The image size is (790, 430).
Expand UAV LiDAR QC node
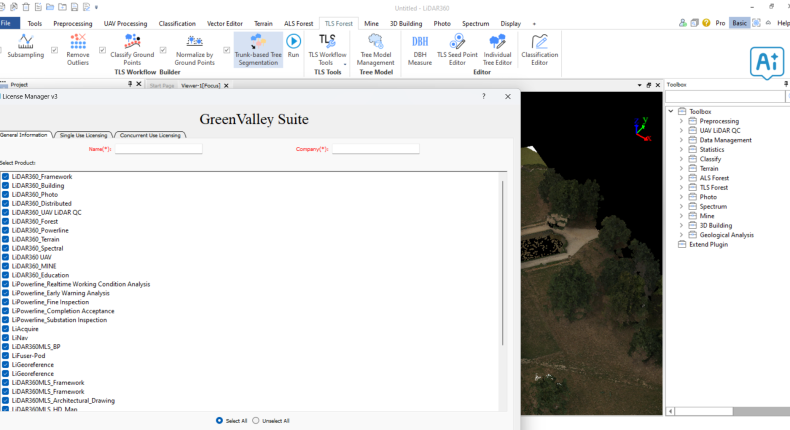681,131
